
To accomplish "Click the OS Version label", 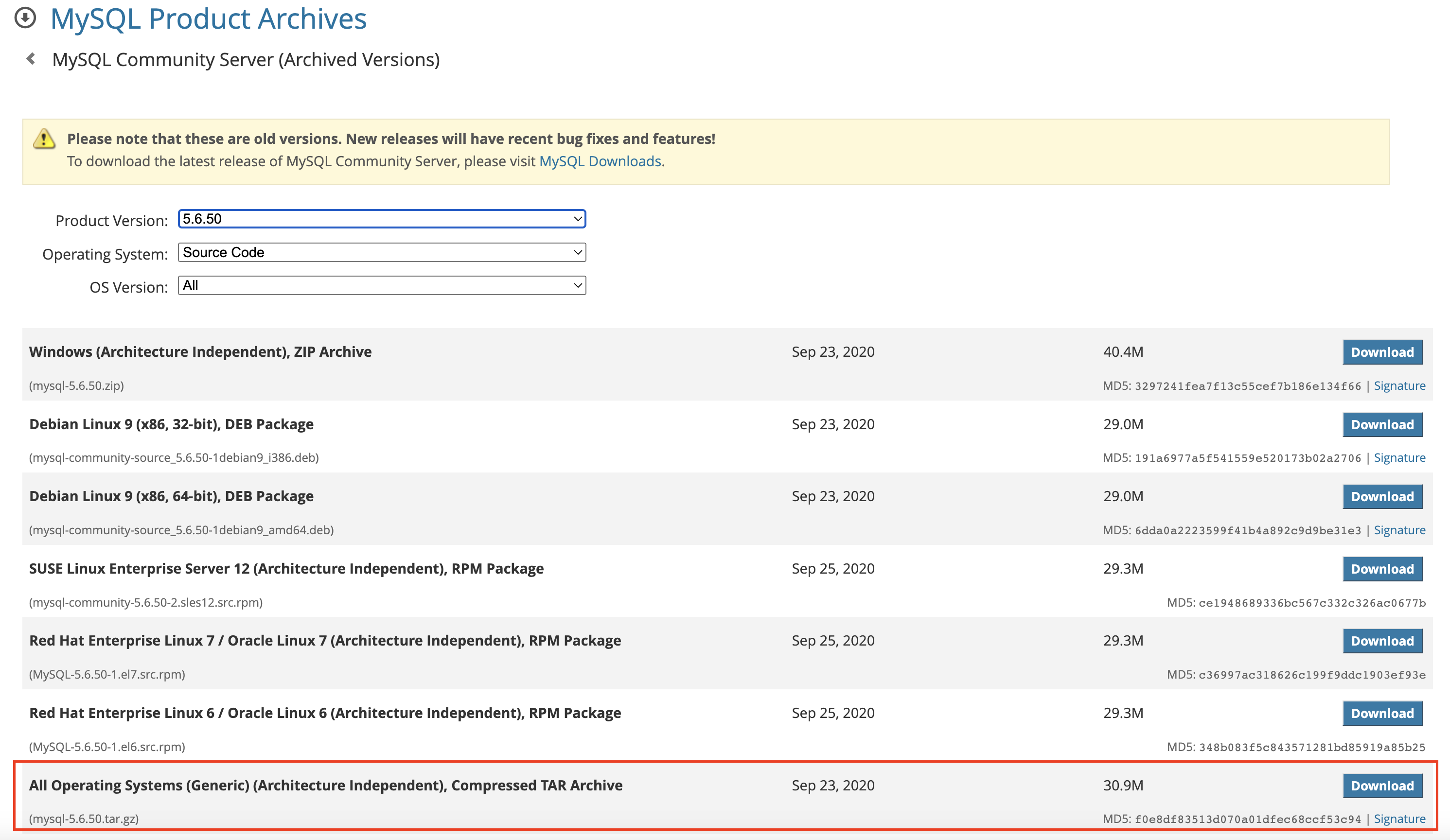I will [x=129, y=287].
